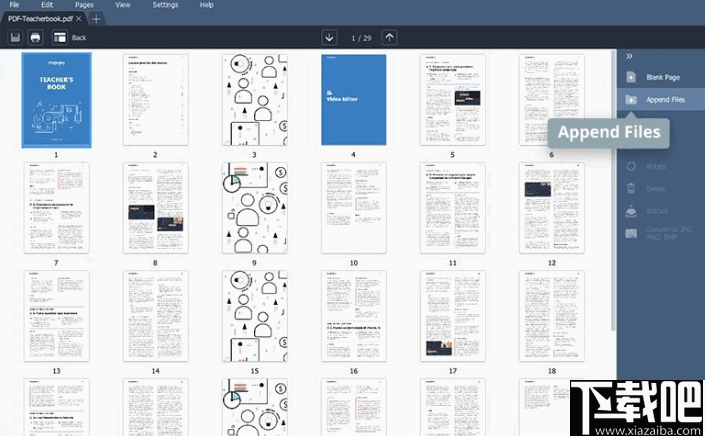705x436 pixels.
Task: Select page 3 thumbnail
Action: coord(254,100)
